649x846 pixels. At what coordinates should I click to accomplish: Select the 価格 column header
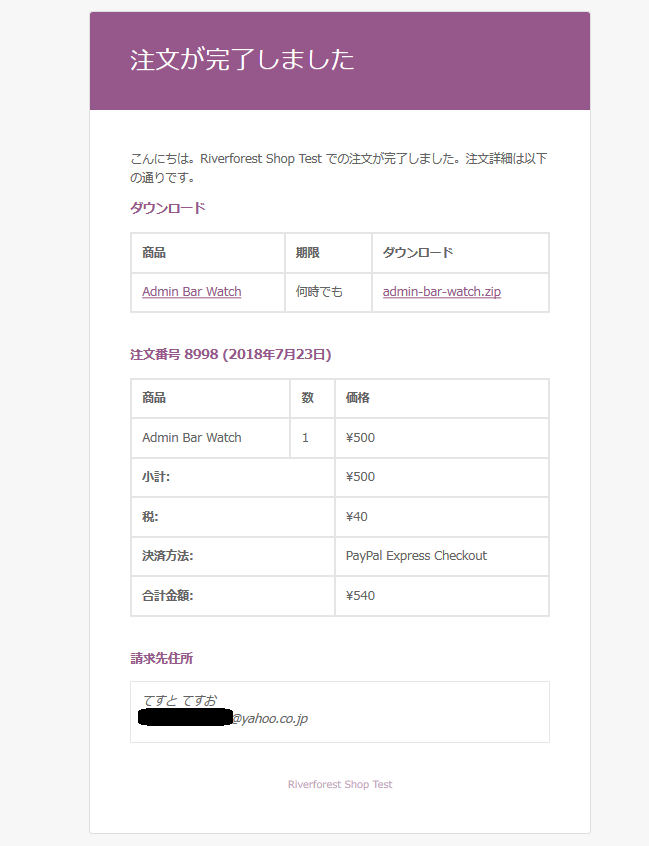click(358, 398)
